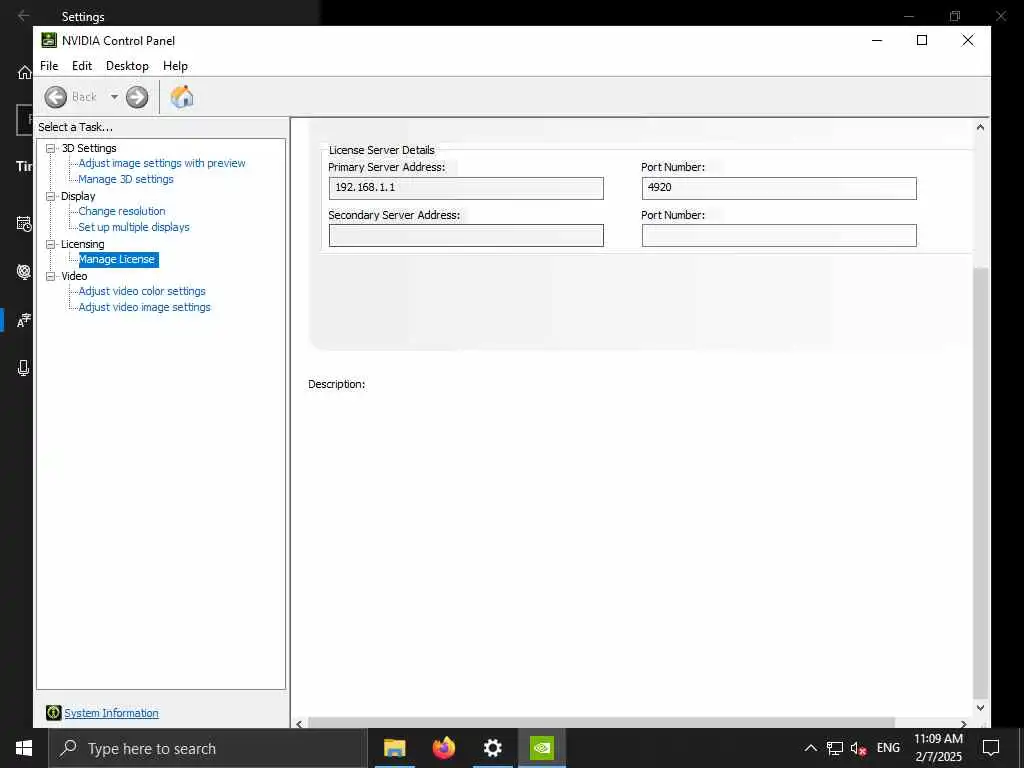Open the Edit menu

click(x=82, y=66)
